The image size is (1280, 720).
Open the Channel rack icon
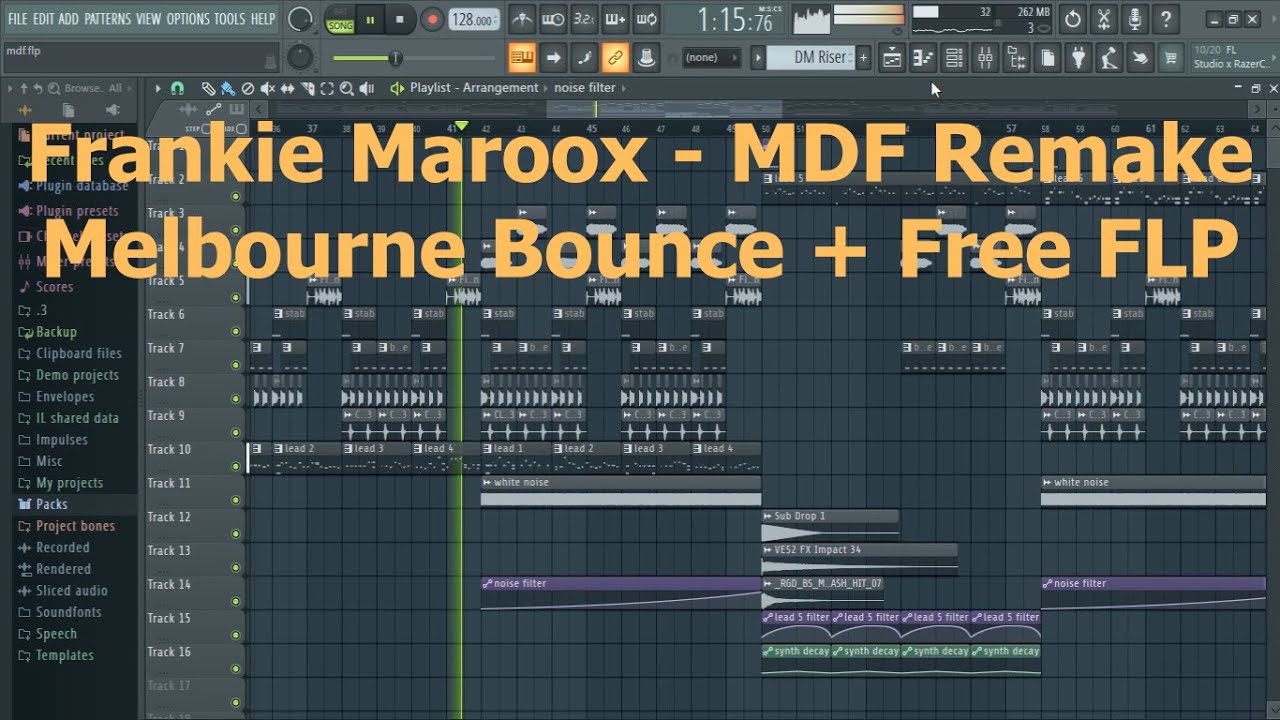954,58
